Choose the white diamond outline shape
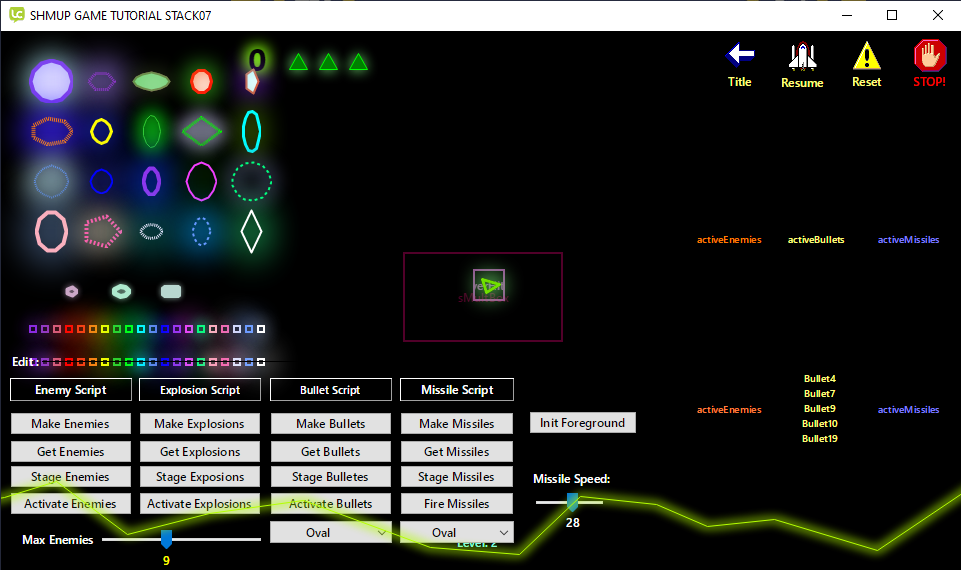The height and width of the screenshot is (570, 961). pos(252,231)
